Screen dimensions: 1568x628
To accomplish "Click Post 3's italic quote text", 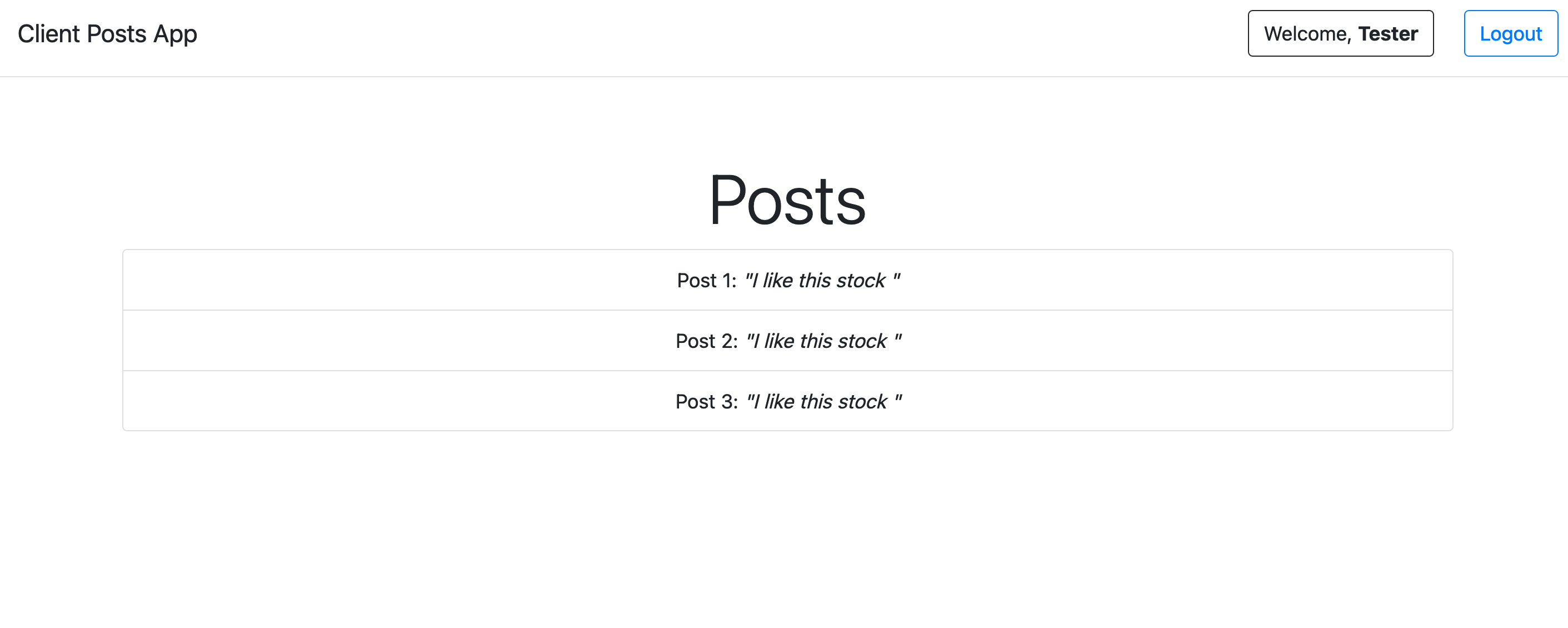I will [x=823, y=401].
